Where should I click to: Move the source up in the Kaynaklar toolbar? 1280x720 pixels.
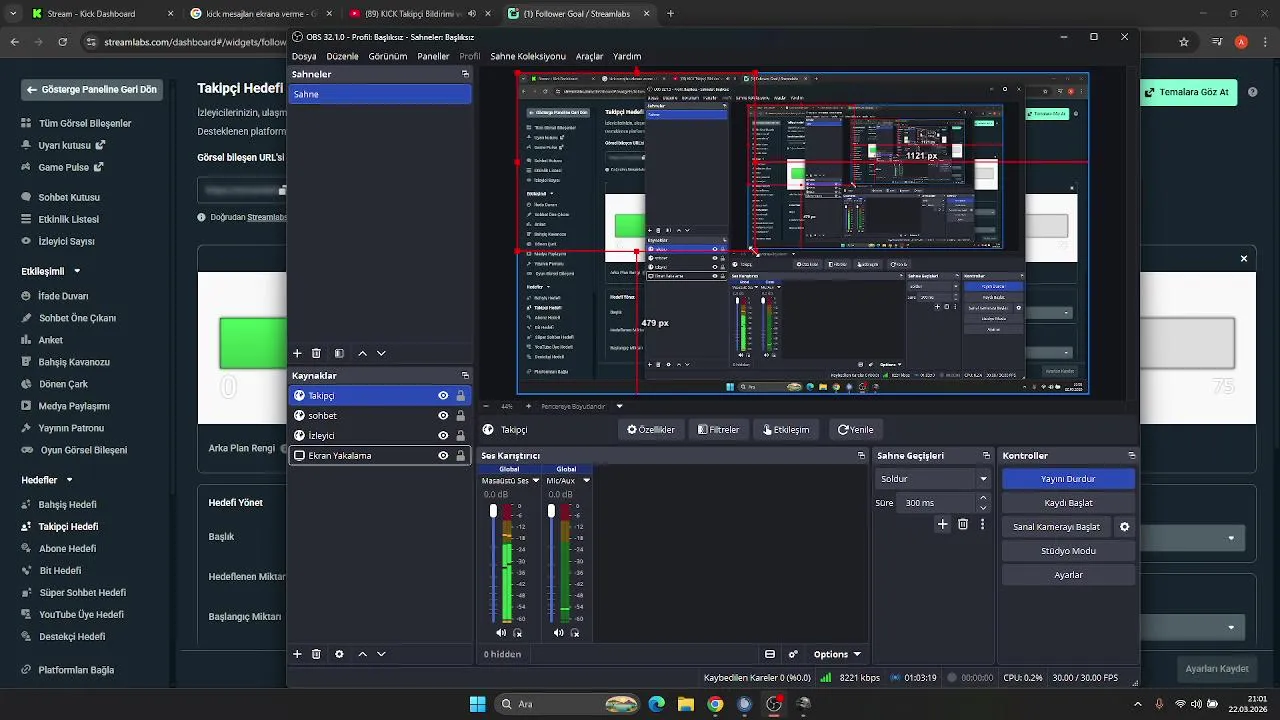click(x=362, y=654)
